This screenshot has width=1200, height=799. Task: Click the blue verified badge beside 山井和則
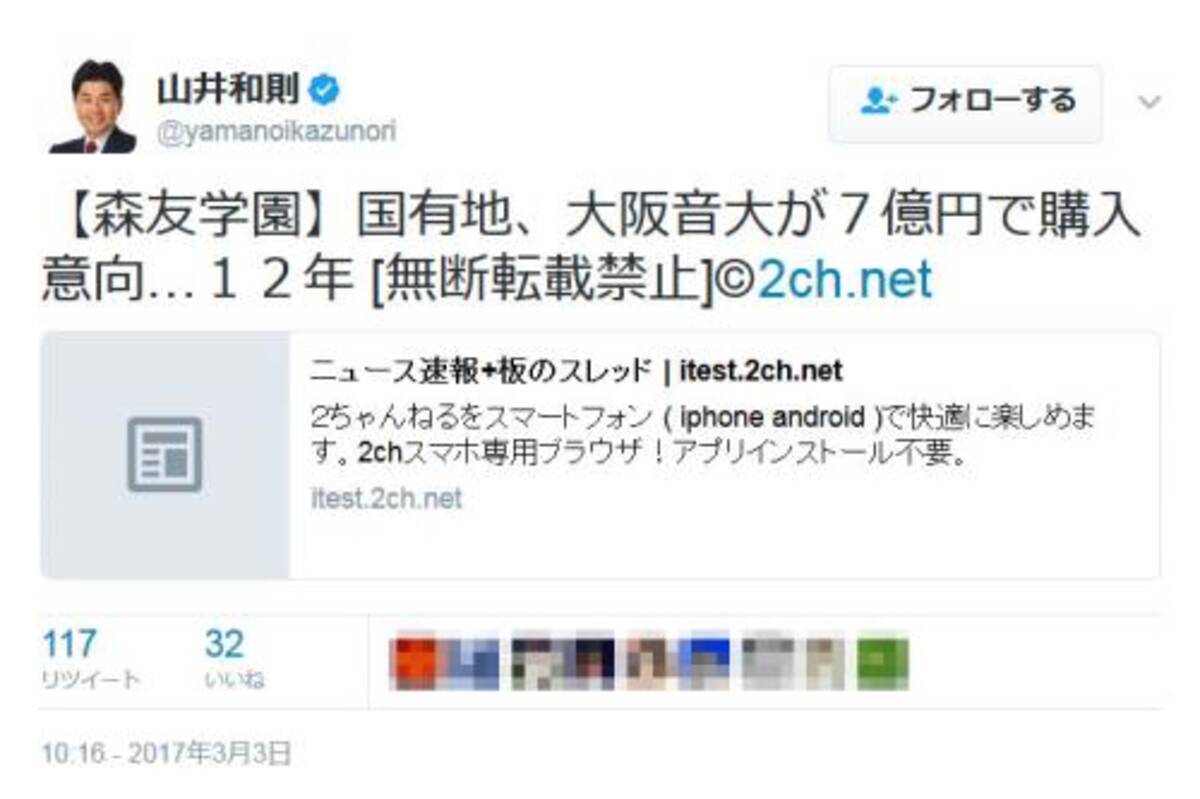(x=324, y=91)
